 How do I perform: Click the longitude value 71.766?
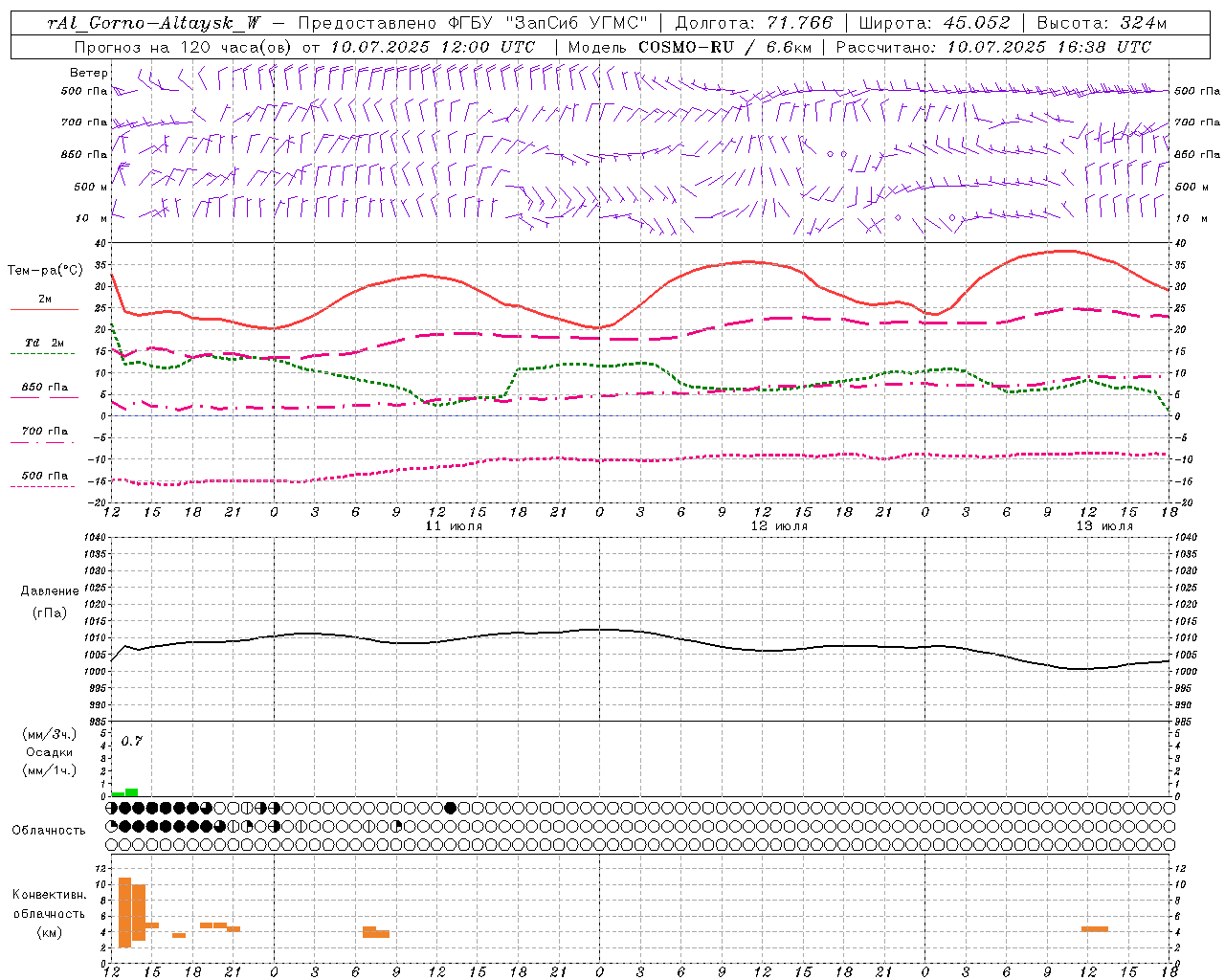[800, 23]
